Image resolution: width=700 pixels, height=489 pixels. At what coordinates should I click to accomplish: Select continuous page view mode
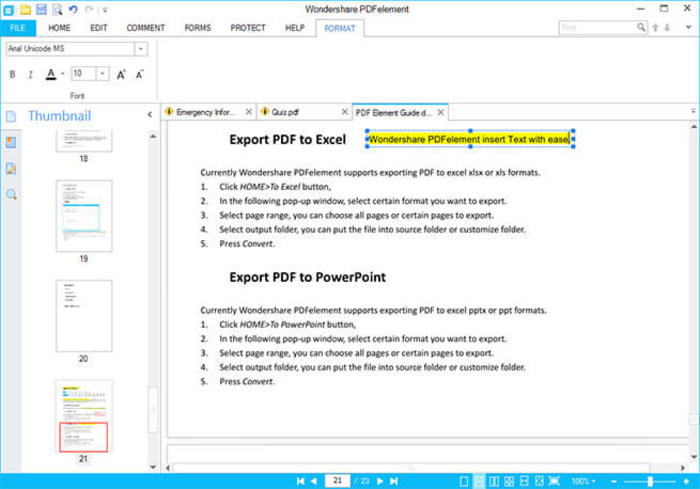(479, 481)
